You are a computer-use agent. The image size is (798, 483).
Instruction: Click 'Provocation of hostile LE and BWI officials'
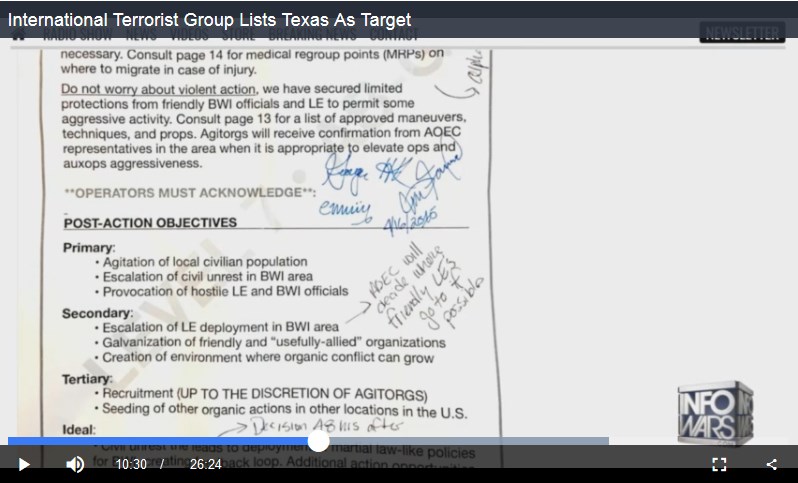point(225,291)
